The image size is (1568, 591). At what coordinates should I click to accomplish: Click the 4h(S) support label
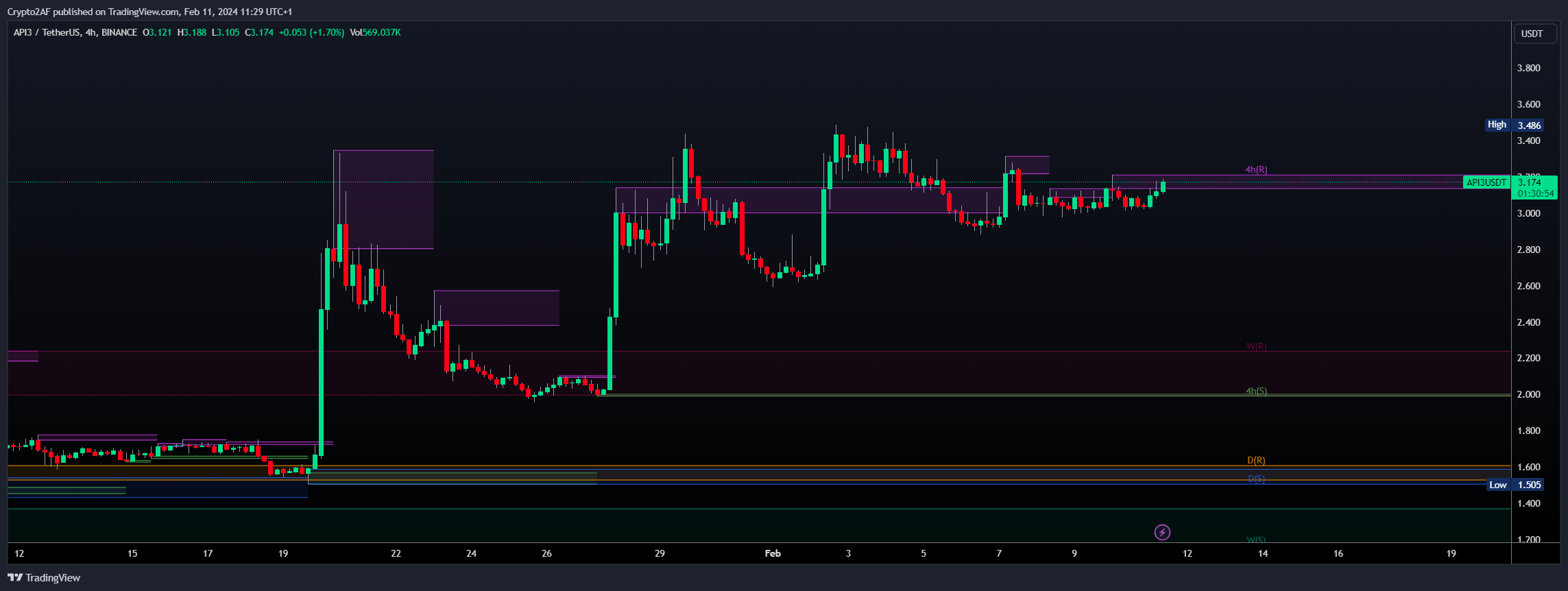click(1256, 391)
